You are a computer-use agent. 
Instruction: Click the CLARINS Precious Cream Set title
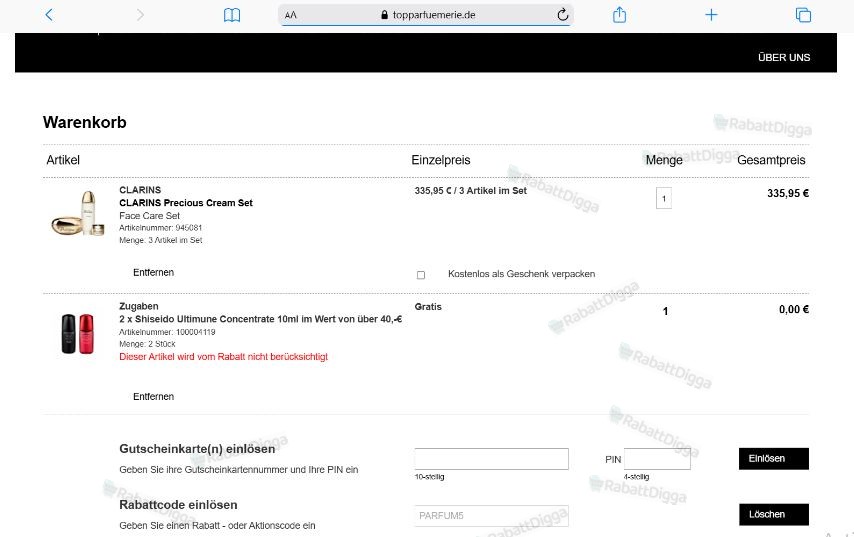pos(186,203)
